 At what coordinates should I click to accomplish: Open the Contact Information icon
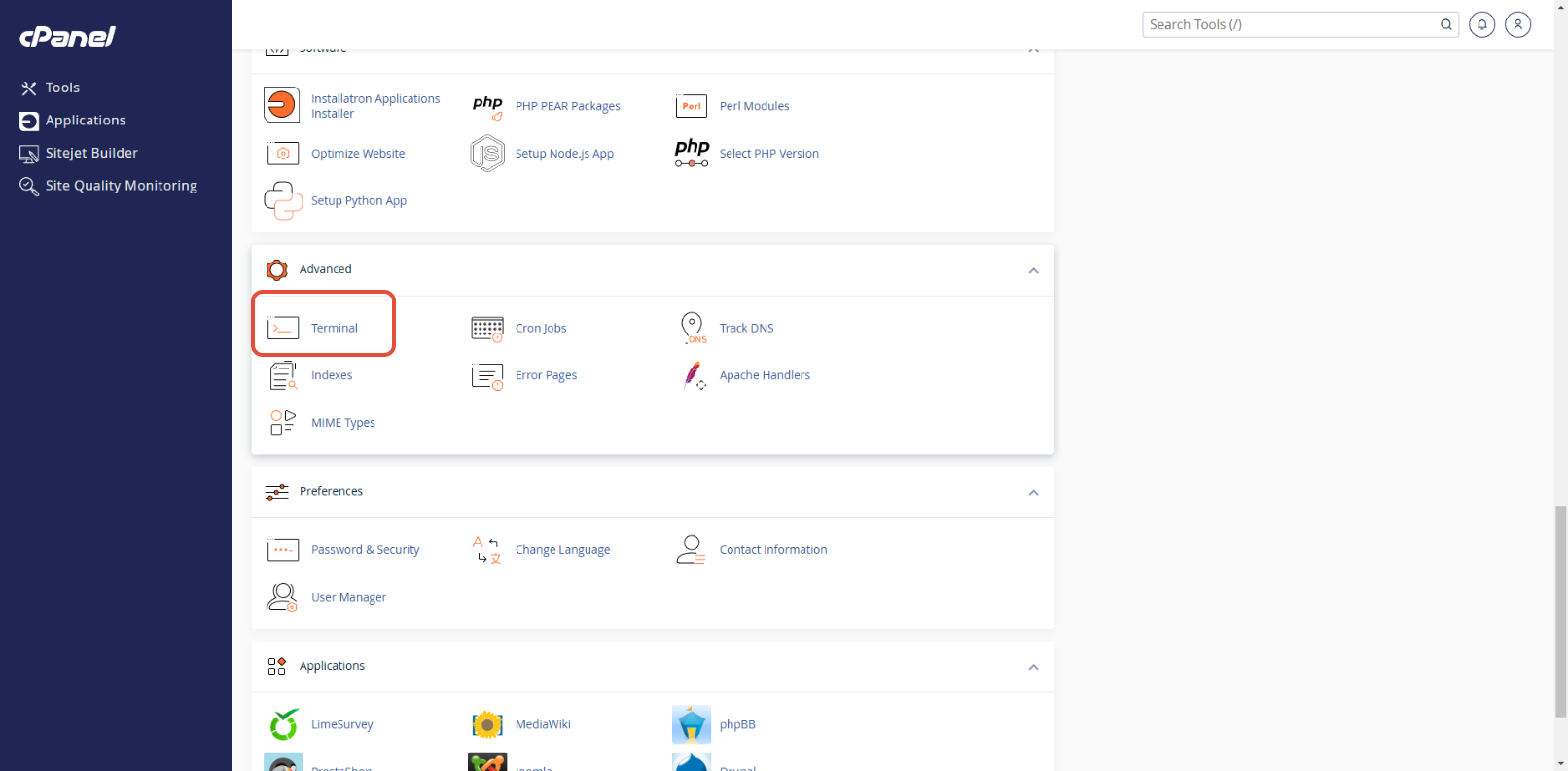coord(691,549)
